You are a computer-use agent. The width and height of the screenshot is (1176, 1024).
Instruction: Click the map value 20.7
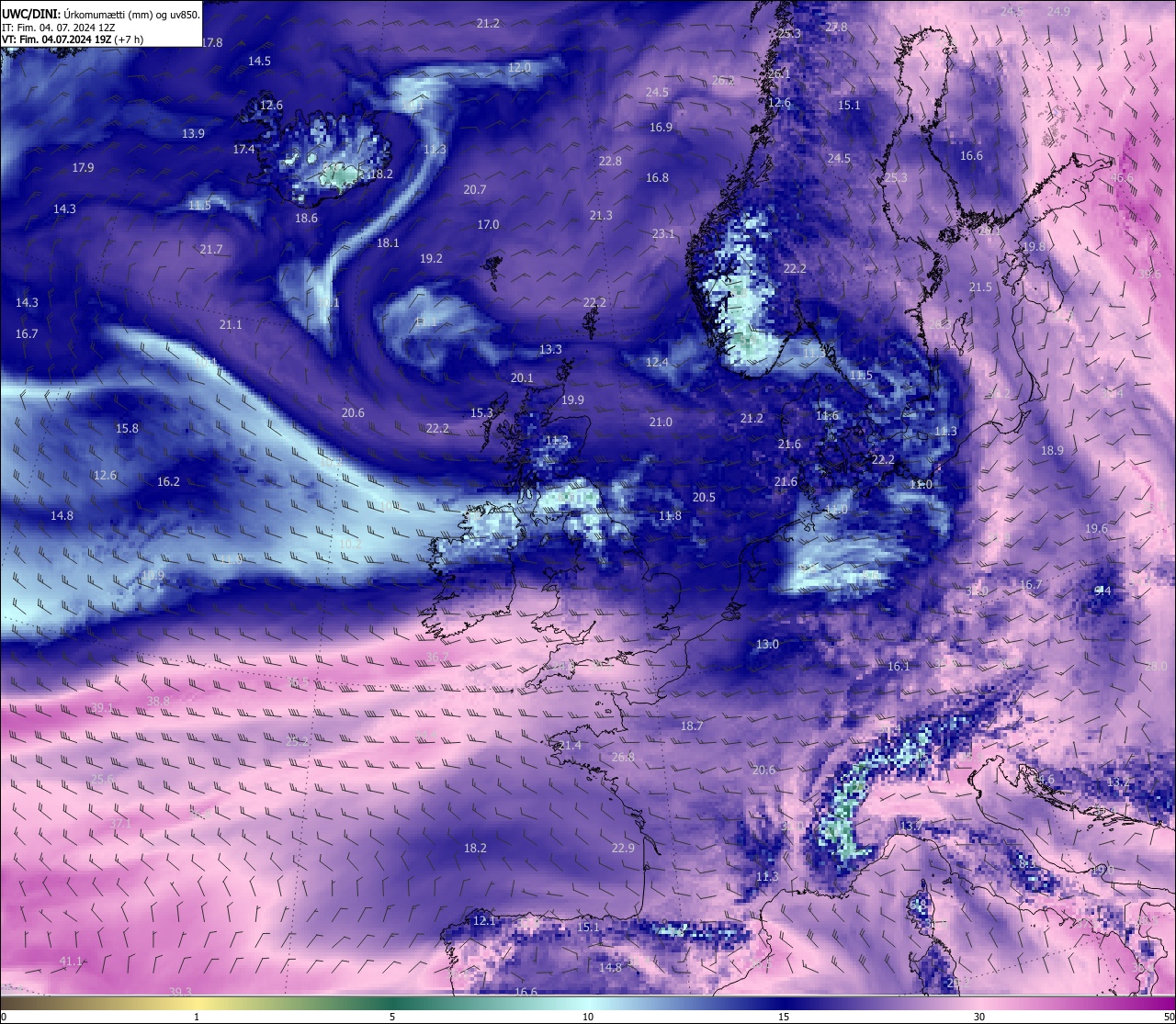pos(475,189)
